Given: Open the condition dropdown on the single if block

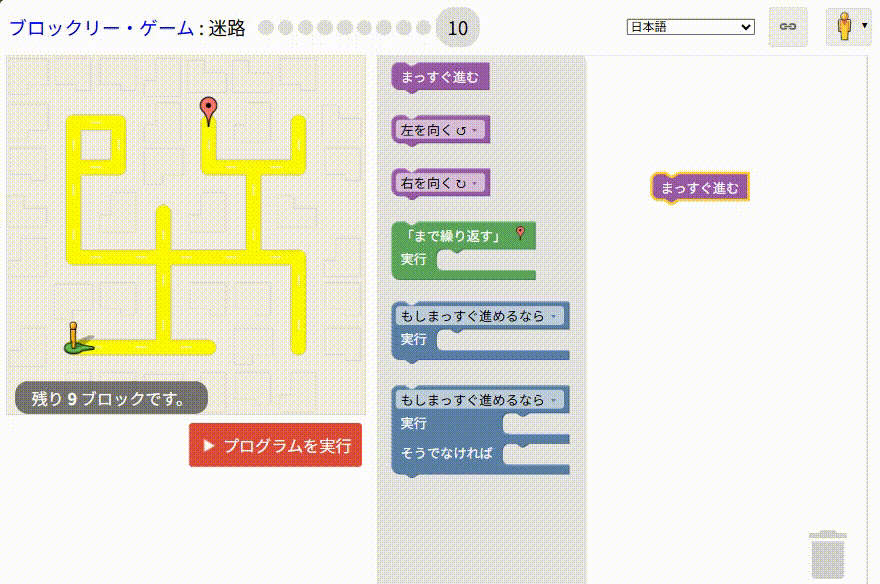Looking at the screenshot, I should click(480, 316).
